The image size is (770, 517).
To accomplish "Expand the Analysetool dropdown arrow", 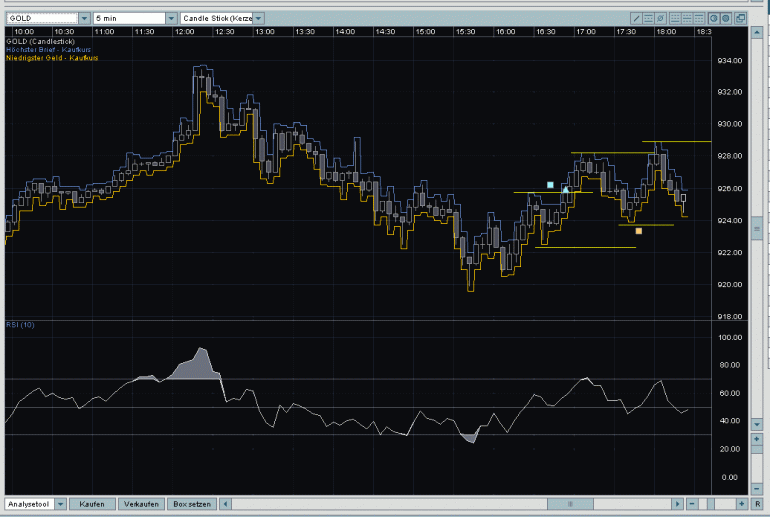I will (59, 504).
